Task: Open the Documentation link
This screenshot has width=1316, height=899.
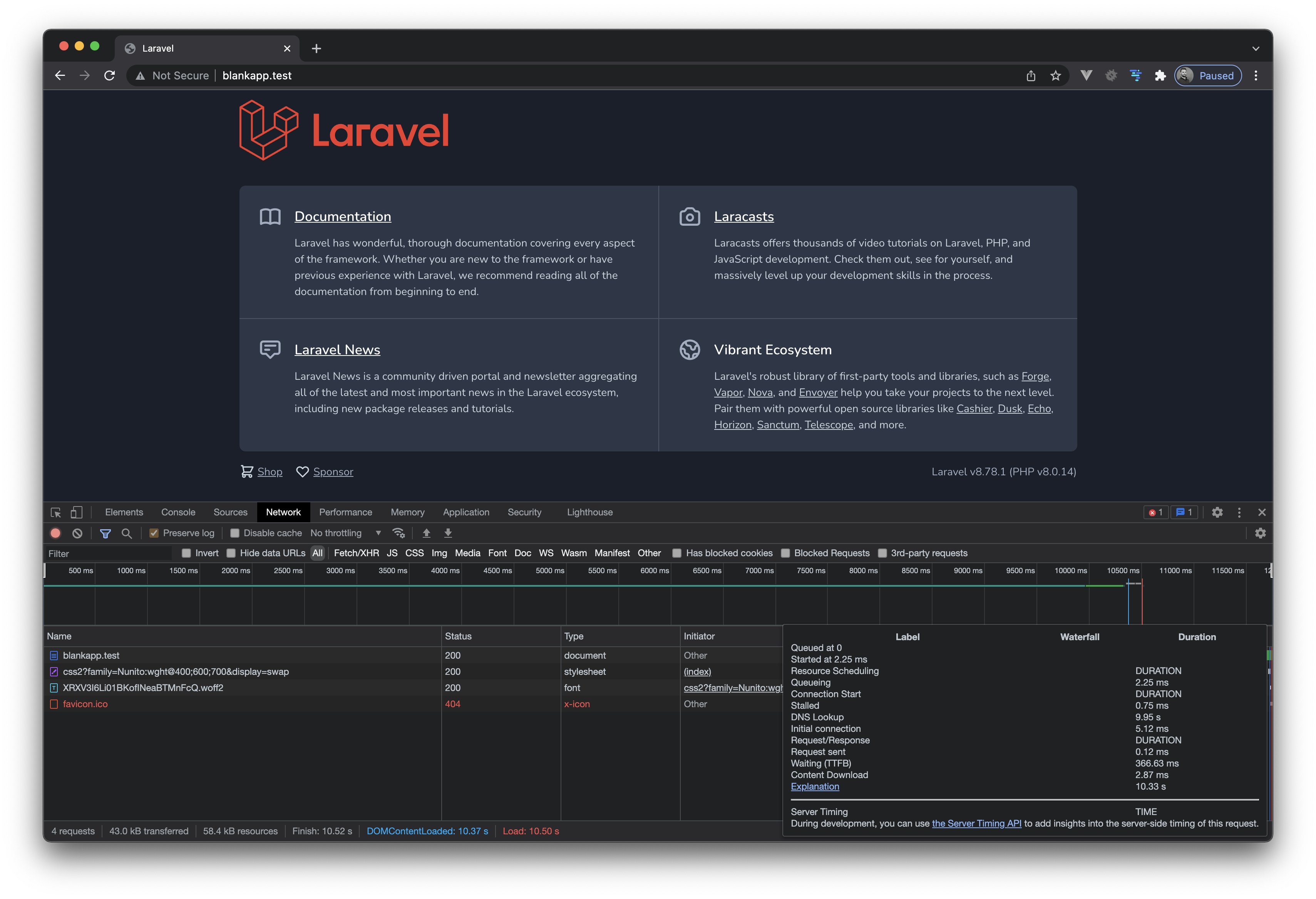Action: [x=343, y=216]
